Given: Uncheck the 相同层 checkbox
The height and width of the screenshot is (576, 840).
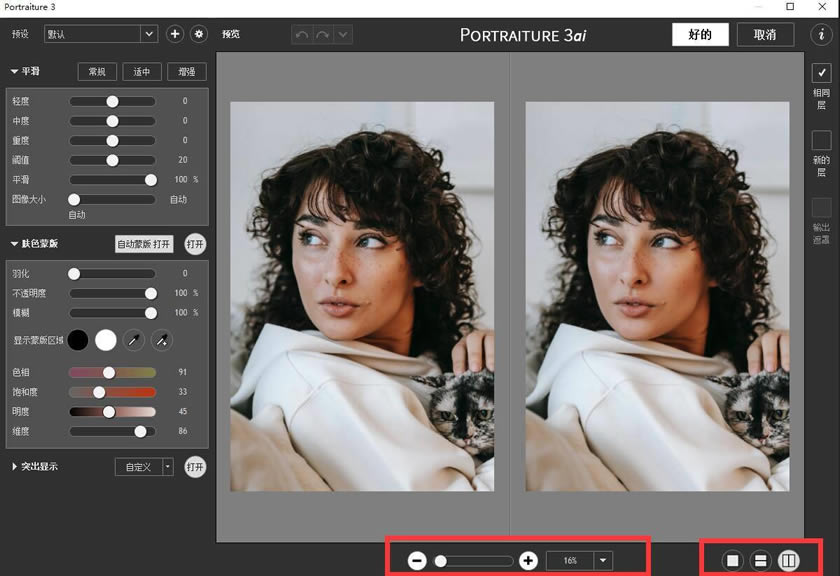Looking at the screenshot, I should (x=821, y=72).
